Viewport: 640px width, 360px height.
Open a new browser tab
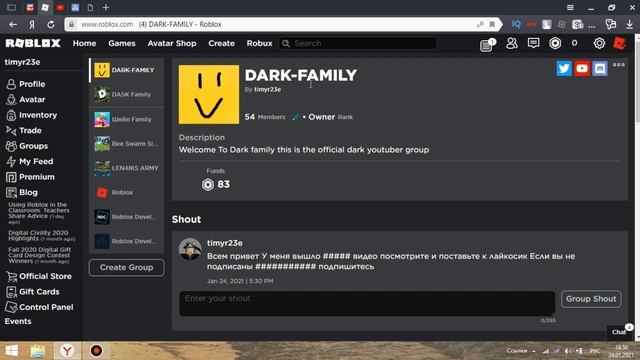pyautogui.click(x=106, y=7)
